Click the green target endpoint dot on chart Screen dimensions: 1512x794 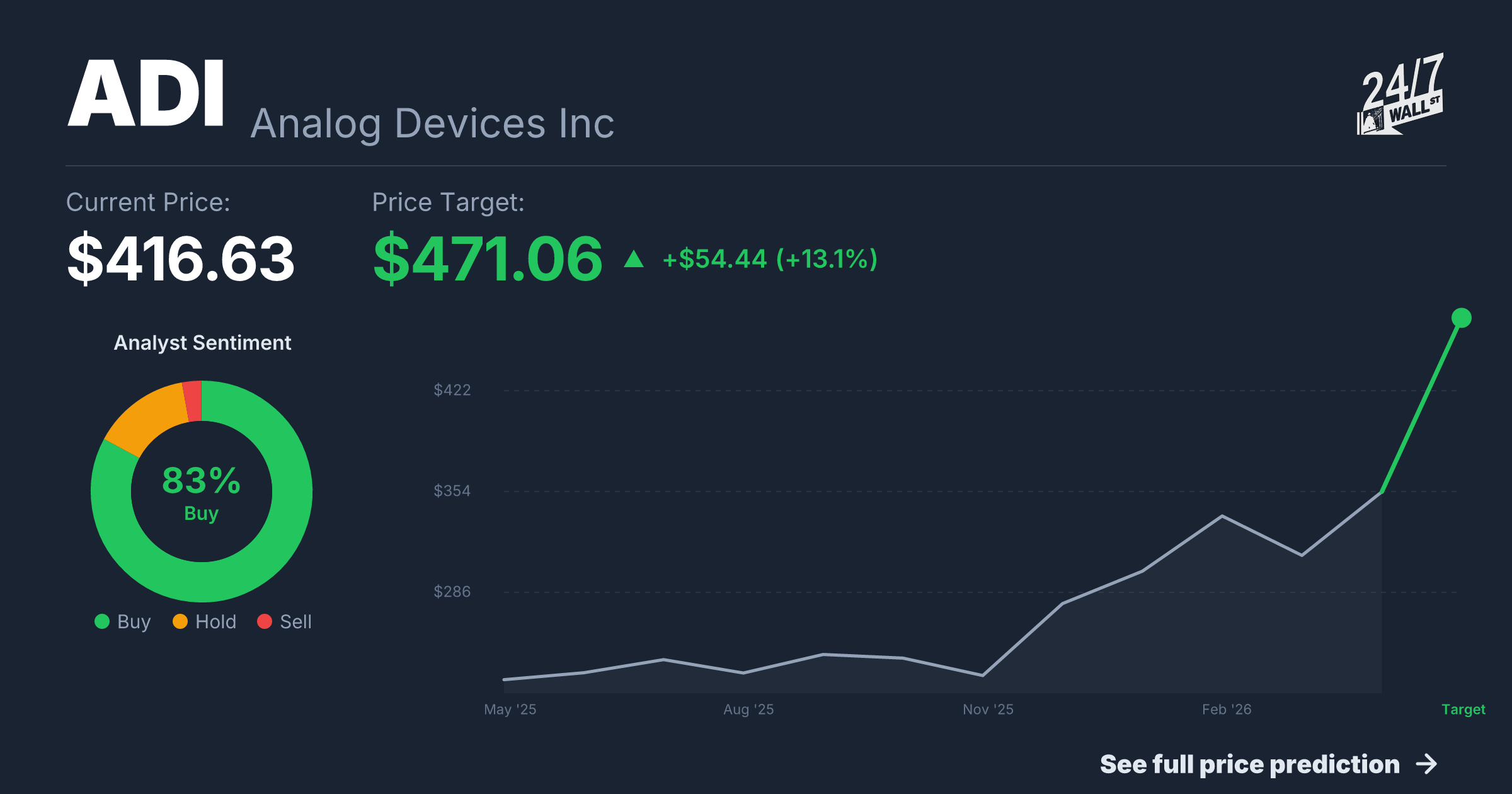[1462, 318]
